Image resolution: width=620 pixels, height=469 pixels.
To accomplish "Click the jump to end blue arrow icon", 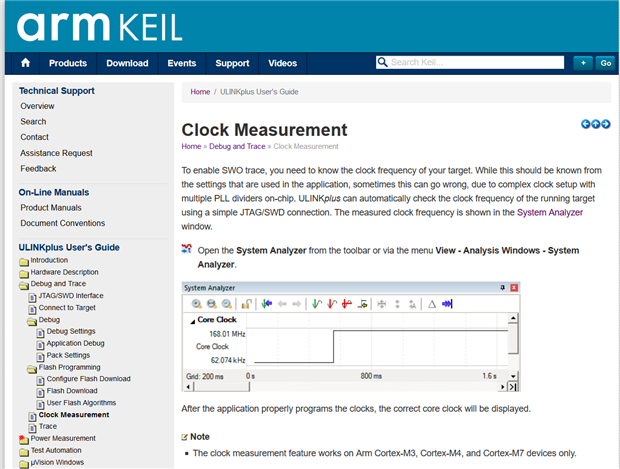I will pos(447,304).
